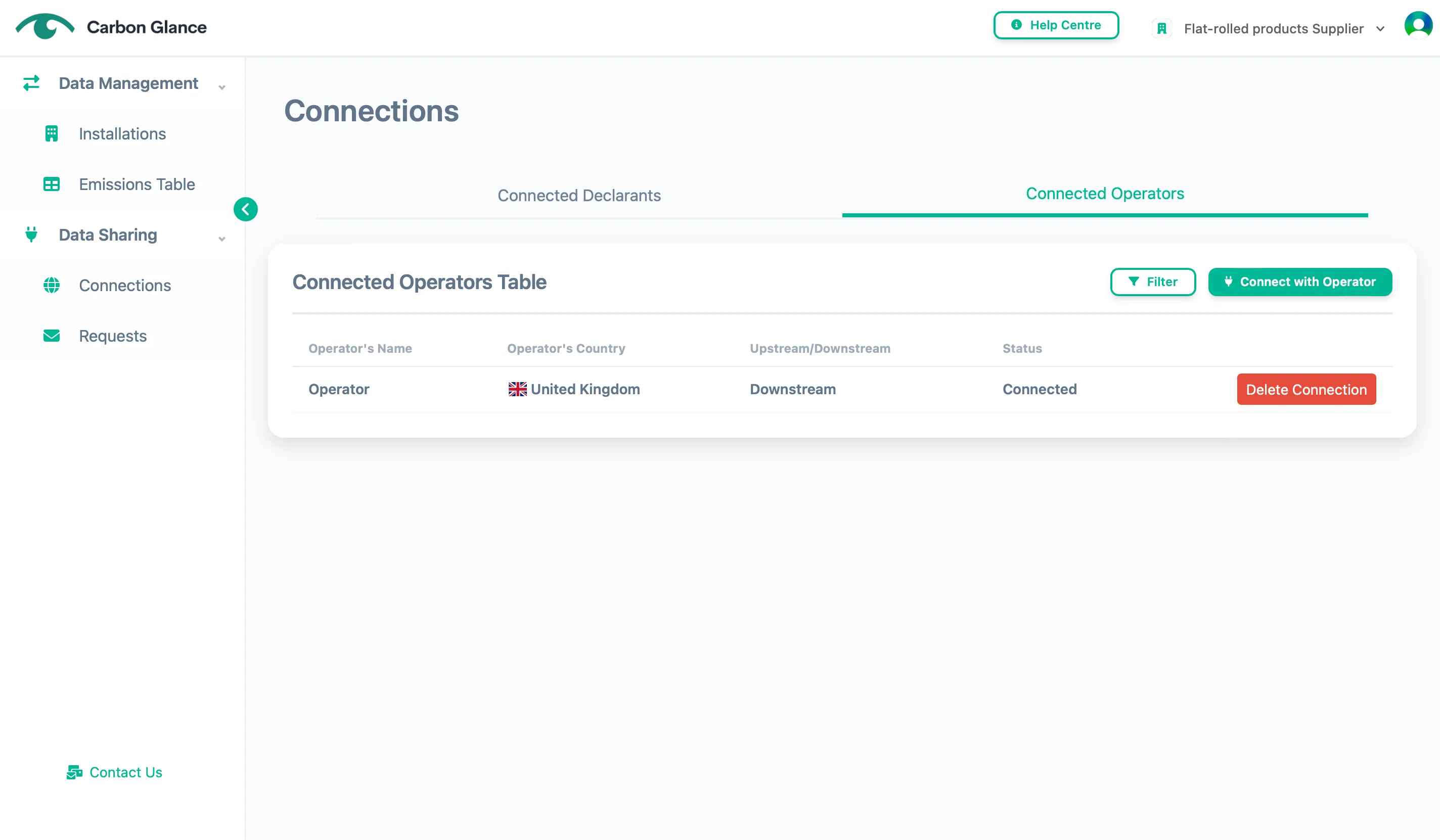
Task: Delete the connection with Operator
Action: 1307,390
